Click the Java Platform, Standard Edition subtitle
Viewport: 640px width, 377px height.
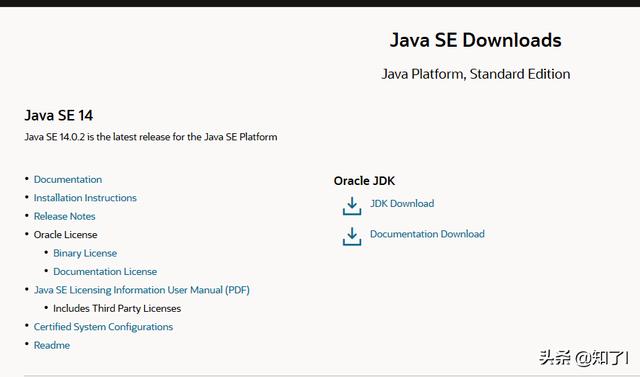coord(476,74)
